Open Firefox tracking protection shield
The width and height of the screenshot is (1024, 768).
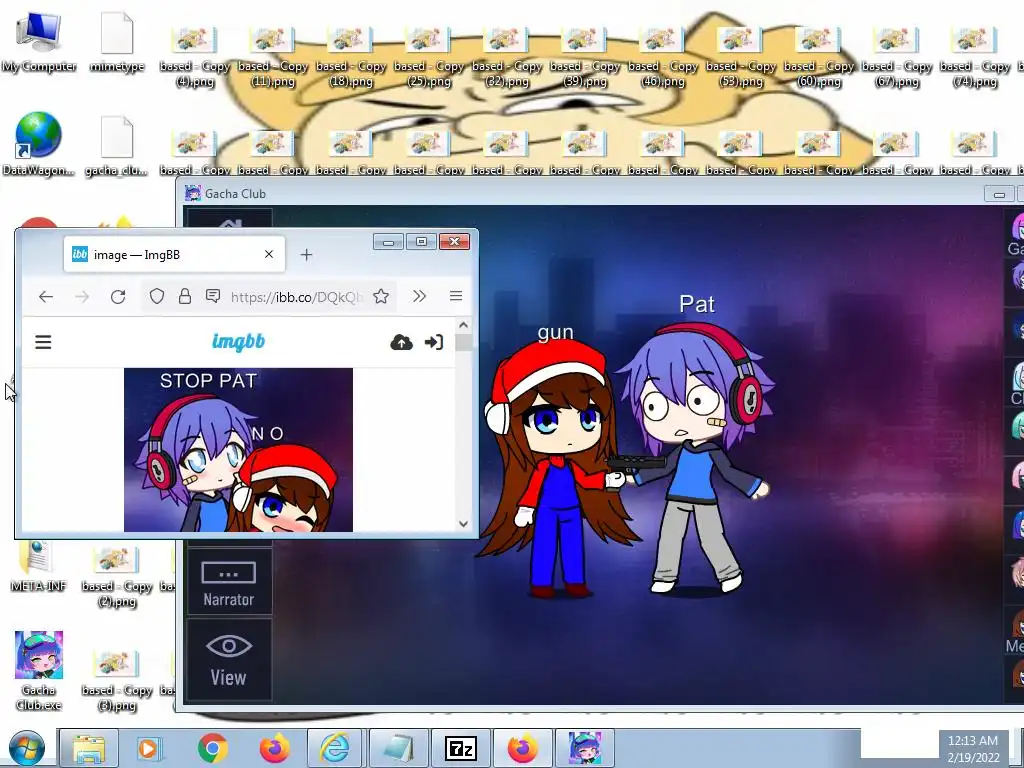pyautogui.click(x=157, y=296)
